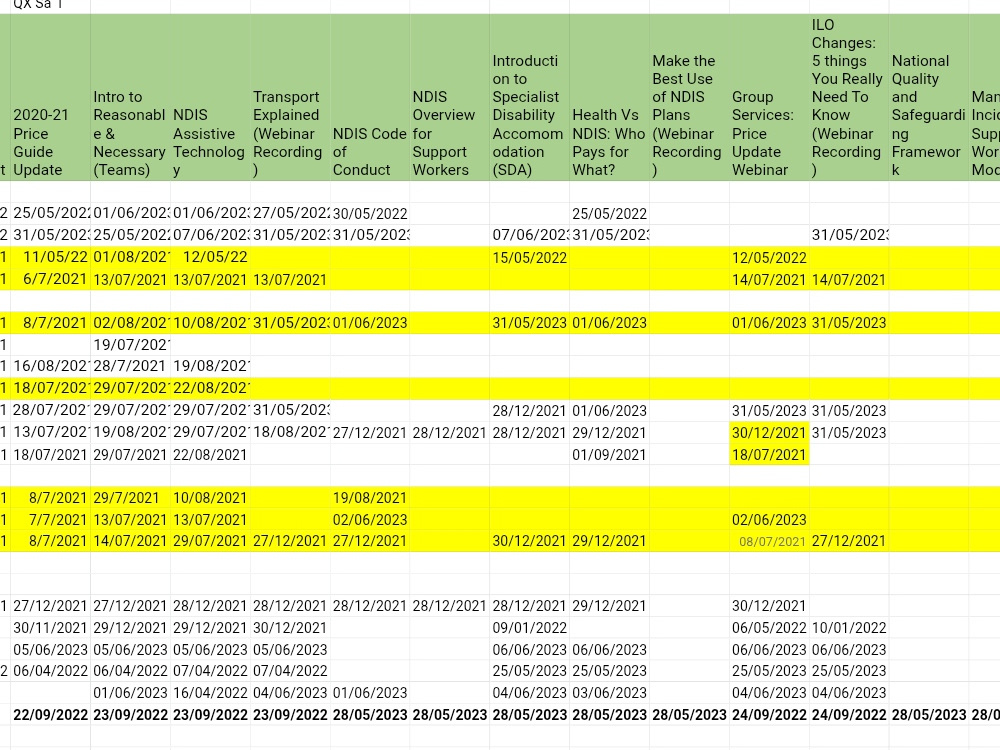Click the '03/06/2023' cell
This screenshot has width=1000, height=750.
click(609, 693)
